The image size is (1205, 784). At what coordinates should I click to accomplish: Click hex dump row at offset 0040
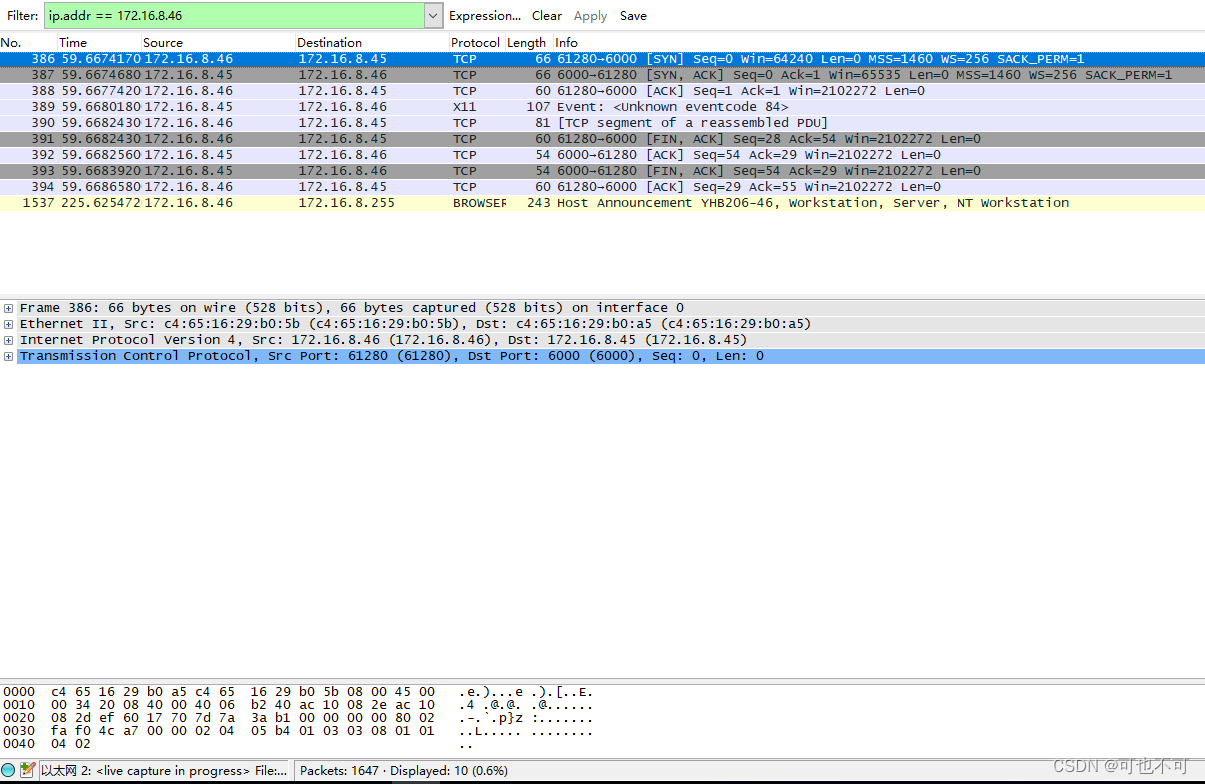(x=240, y=744)
